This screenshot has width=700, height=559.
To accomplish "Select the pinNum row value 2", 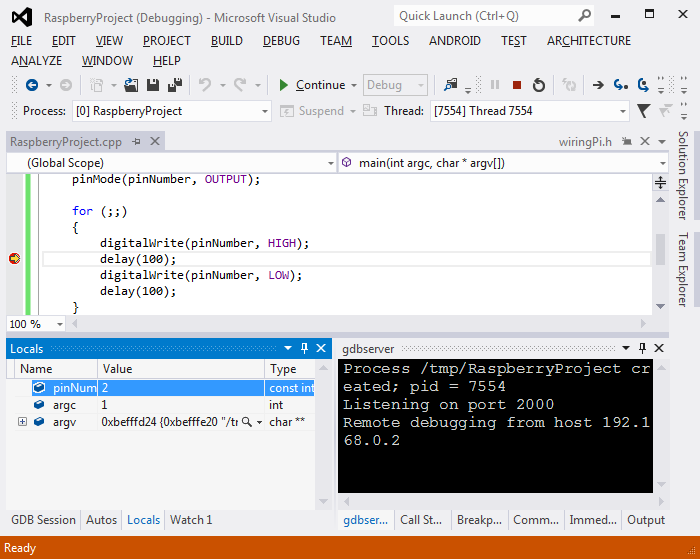I will coord(180,388).
